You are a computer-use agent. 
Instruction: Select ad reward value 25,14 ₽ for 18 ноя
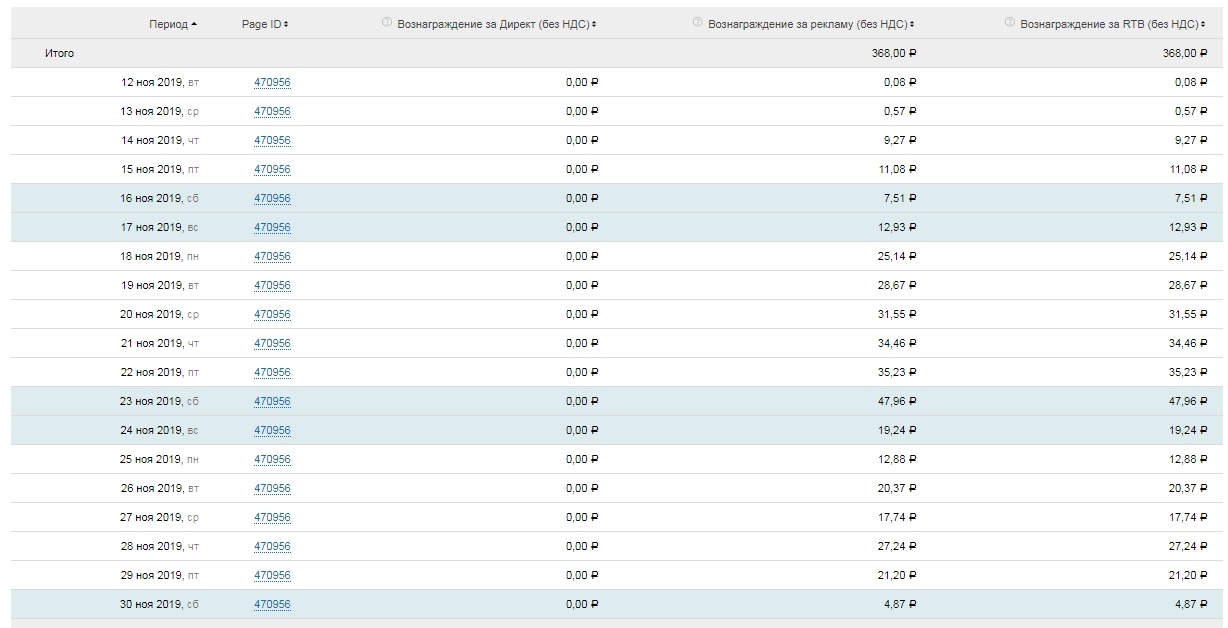point(897,256)
